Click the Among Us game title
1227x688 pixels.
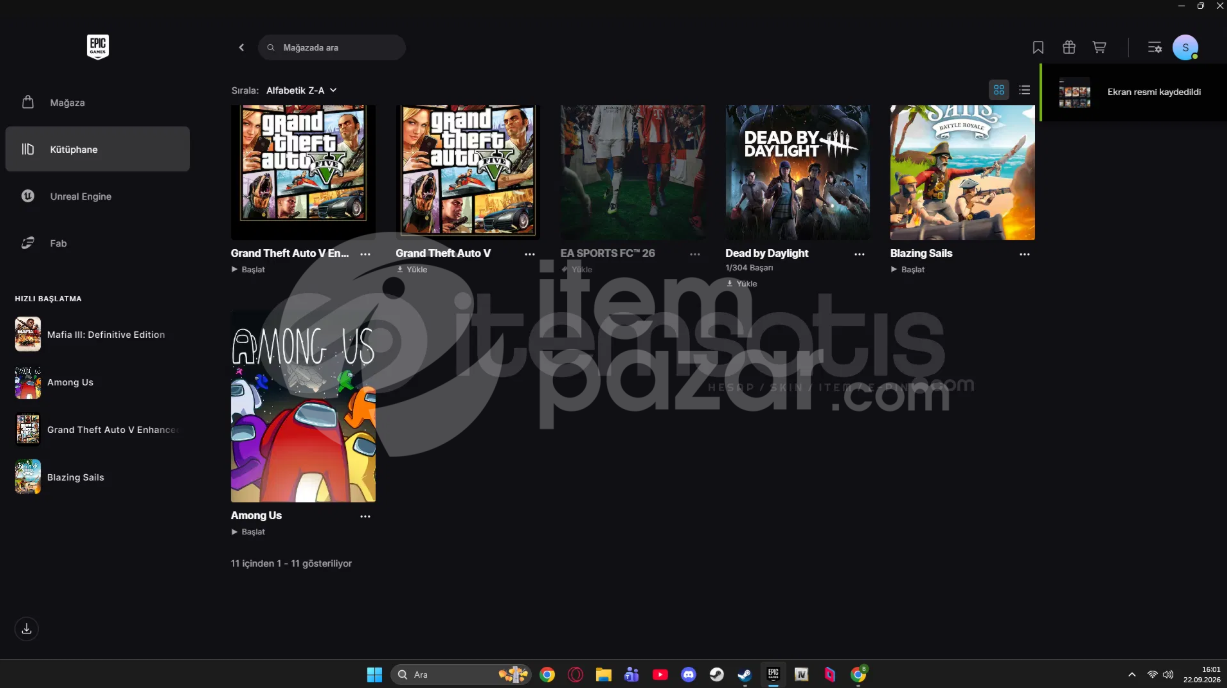click(256, 516)
